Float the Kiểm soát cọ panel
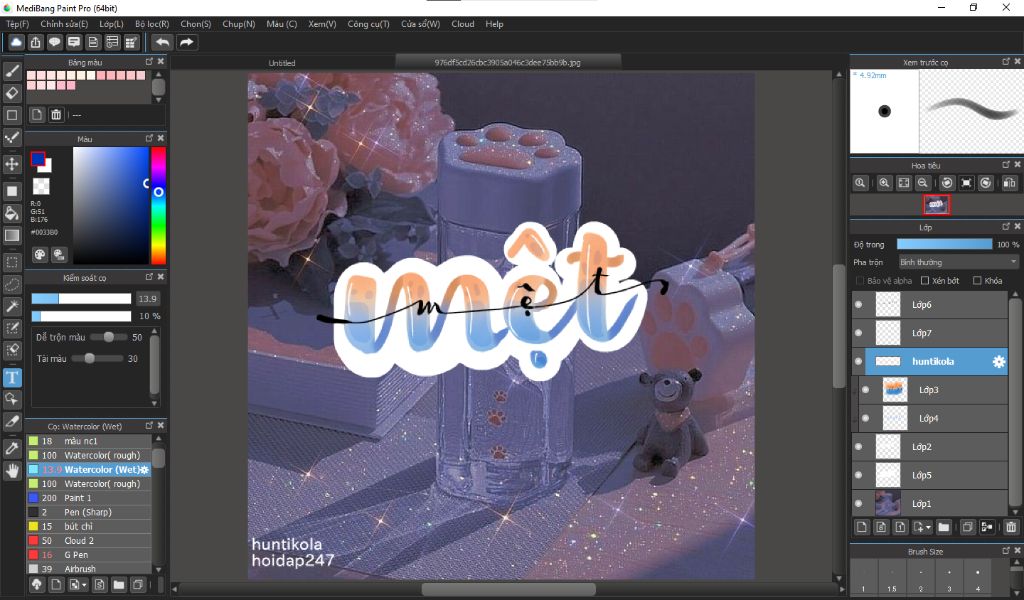The height and width of the screenshot is (600, 1024). click(150, 277)
